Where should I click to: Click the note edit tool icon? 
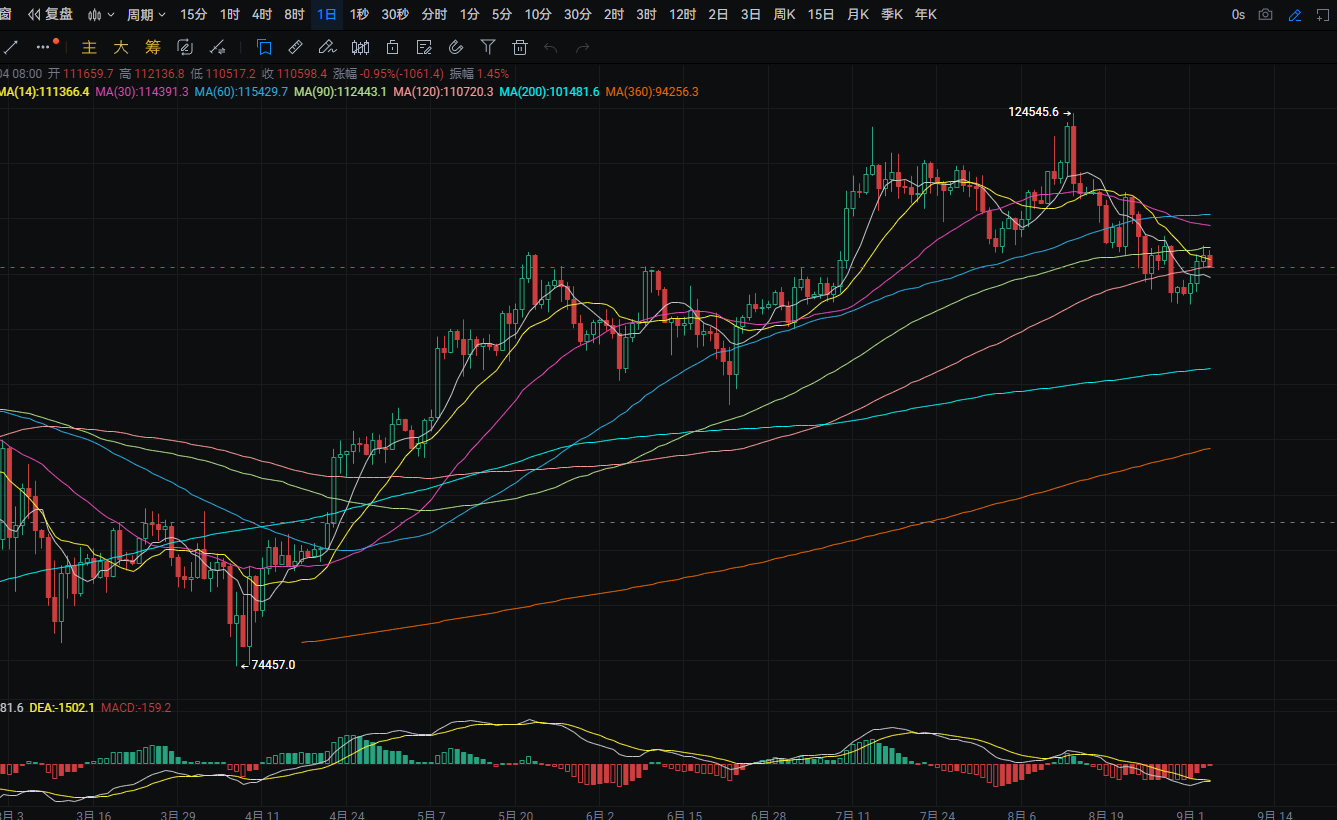[x=424, y=47]
